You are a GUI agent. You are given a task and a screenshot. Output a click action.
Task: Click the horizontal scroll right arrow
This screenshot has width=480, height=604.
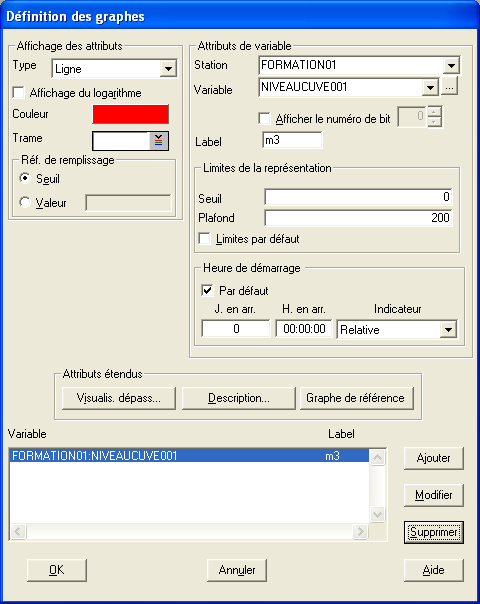pyautogui.click(x=360, y=532)
